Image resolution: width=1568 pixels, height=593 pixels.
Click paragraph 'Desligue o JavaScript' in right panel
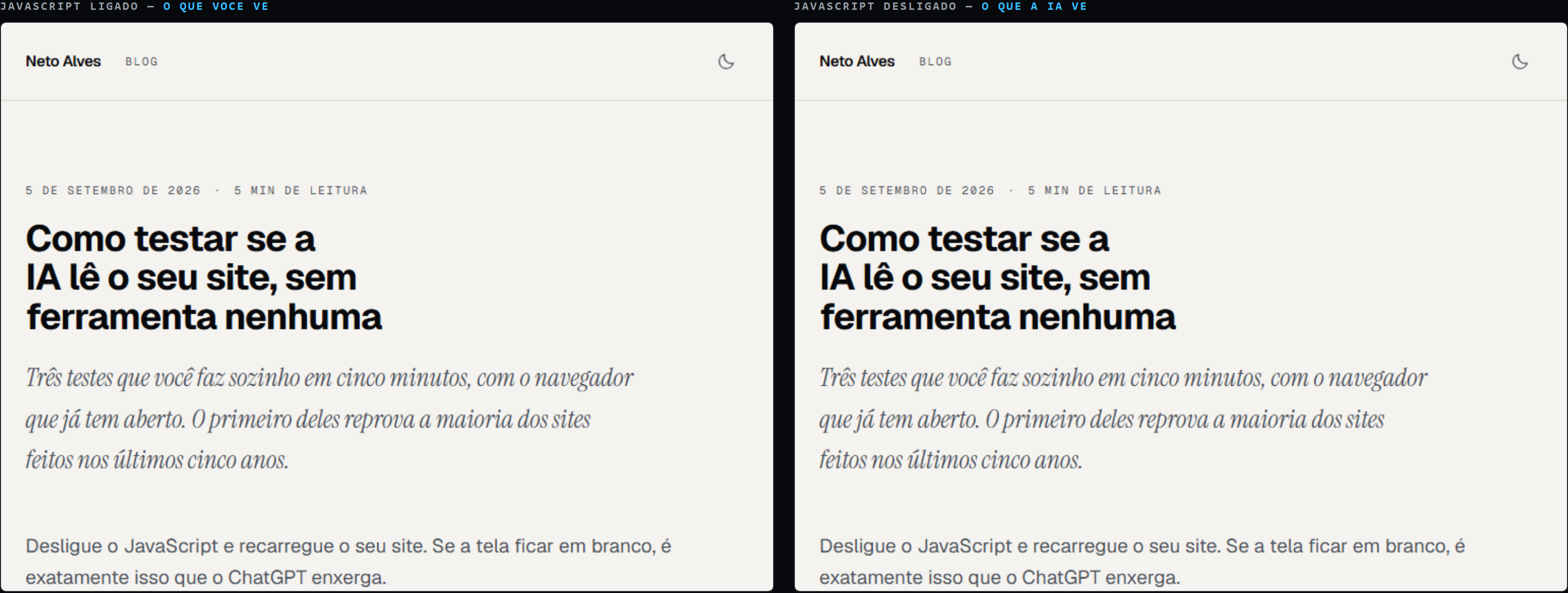click(x=1142, y=561)
